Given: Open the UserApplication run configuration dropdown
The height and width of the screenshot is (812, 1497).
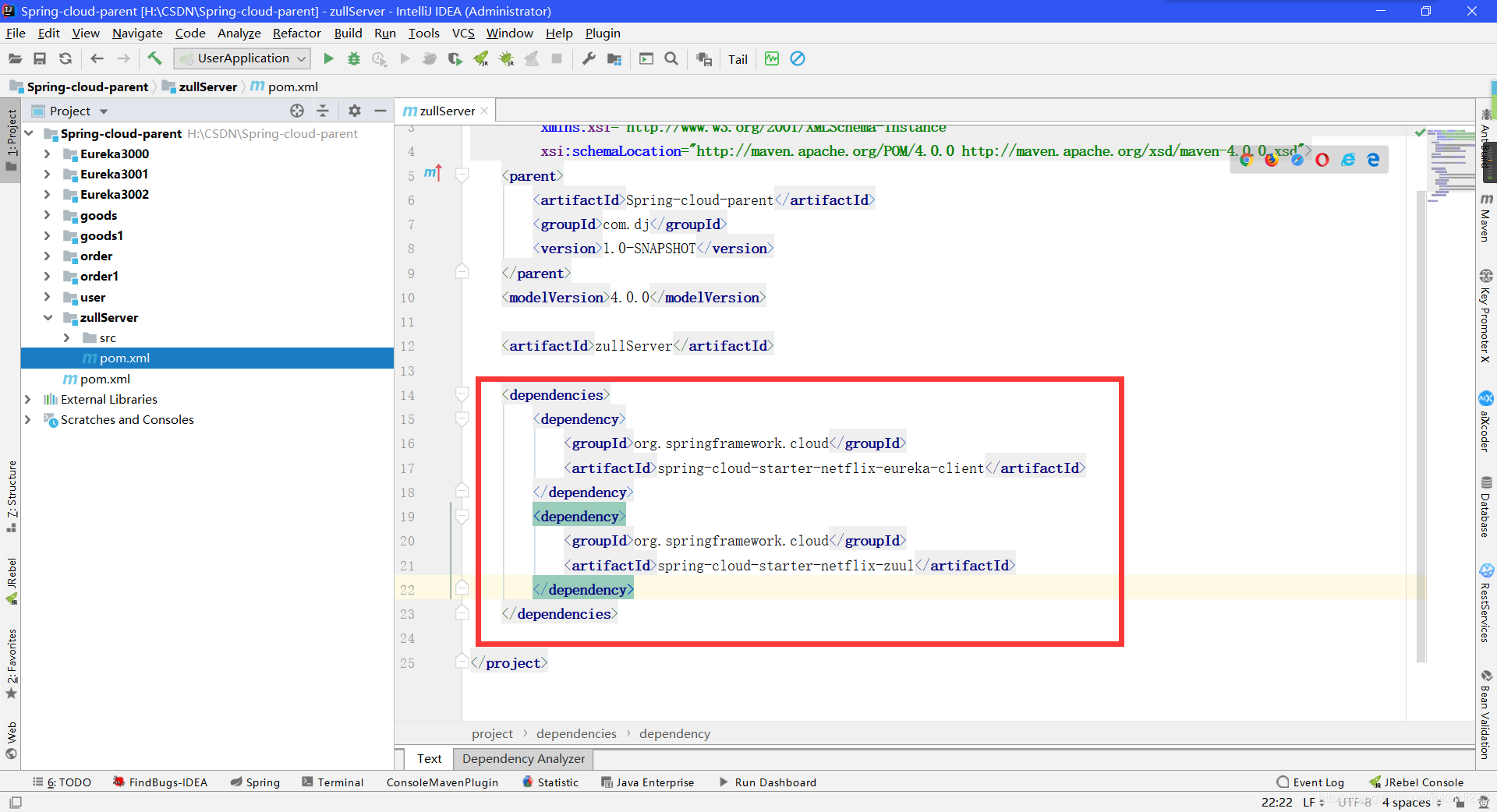Looking at the screenshot, I should (x=242, y=58).
